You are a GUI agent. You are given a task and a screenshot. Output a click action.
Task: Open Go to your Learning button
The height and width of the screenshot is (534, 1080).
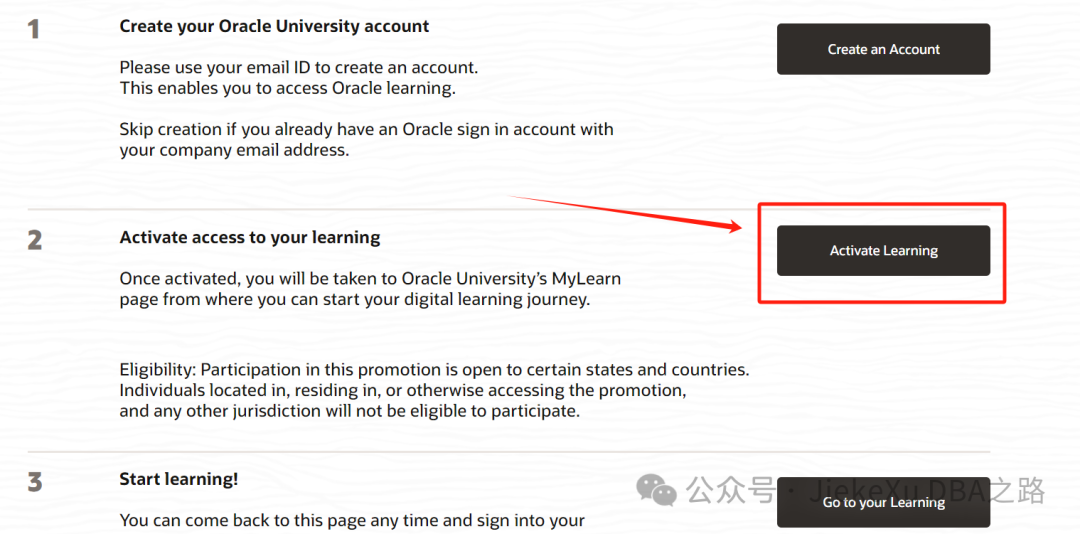(883, 502)
